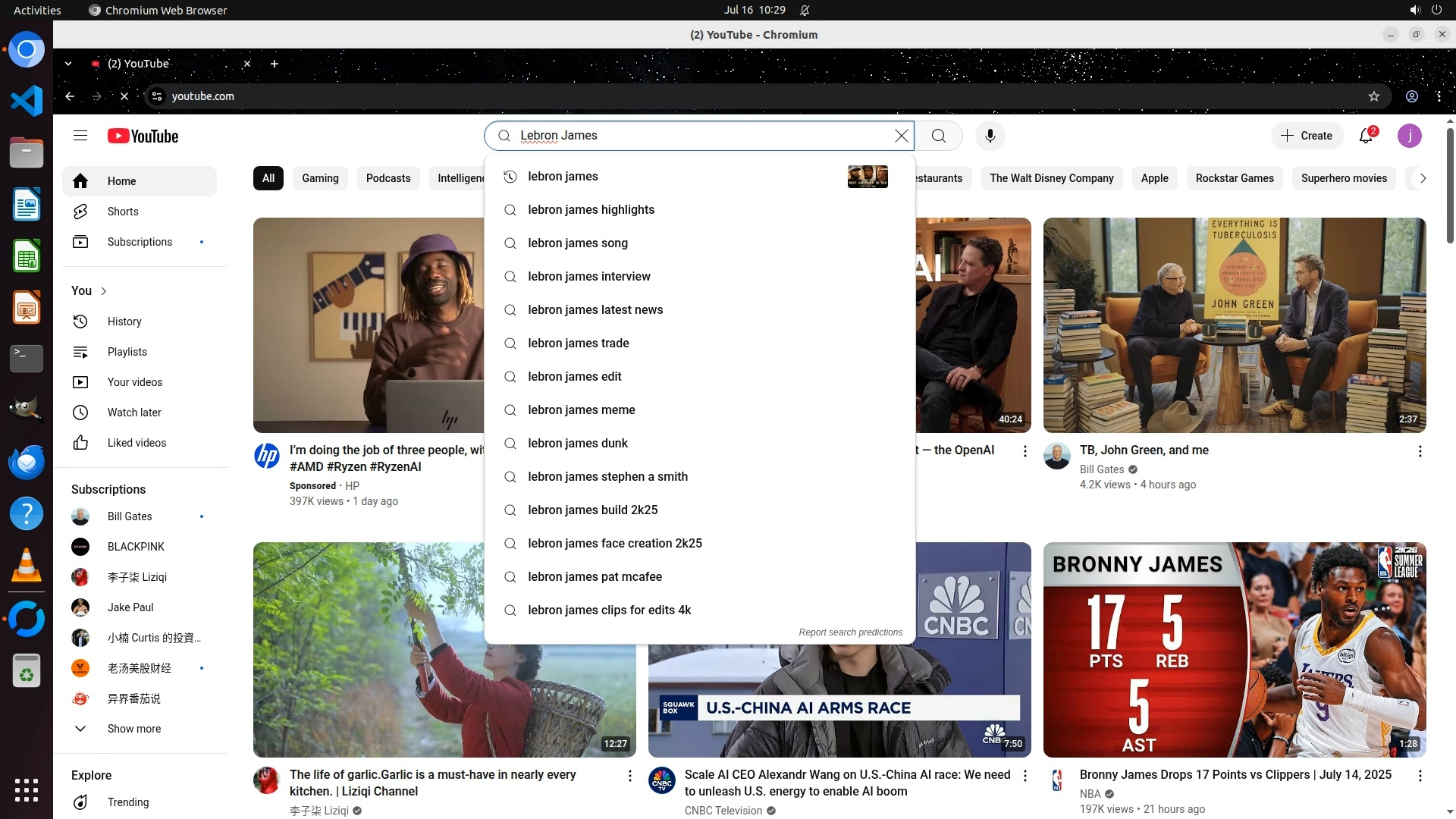Image resolution: width=1456 pixels, height=819 pixels.
Task: Click the Create button
Action: [x=1306, y=136]
